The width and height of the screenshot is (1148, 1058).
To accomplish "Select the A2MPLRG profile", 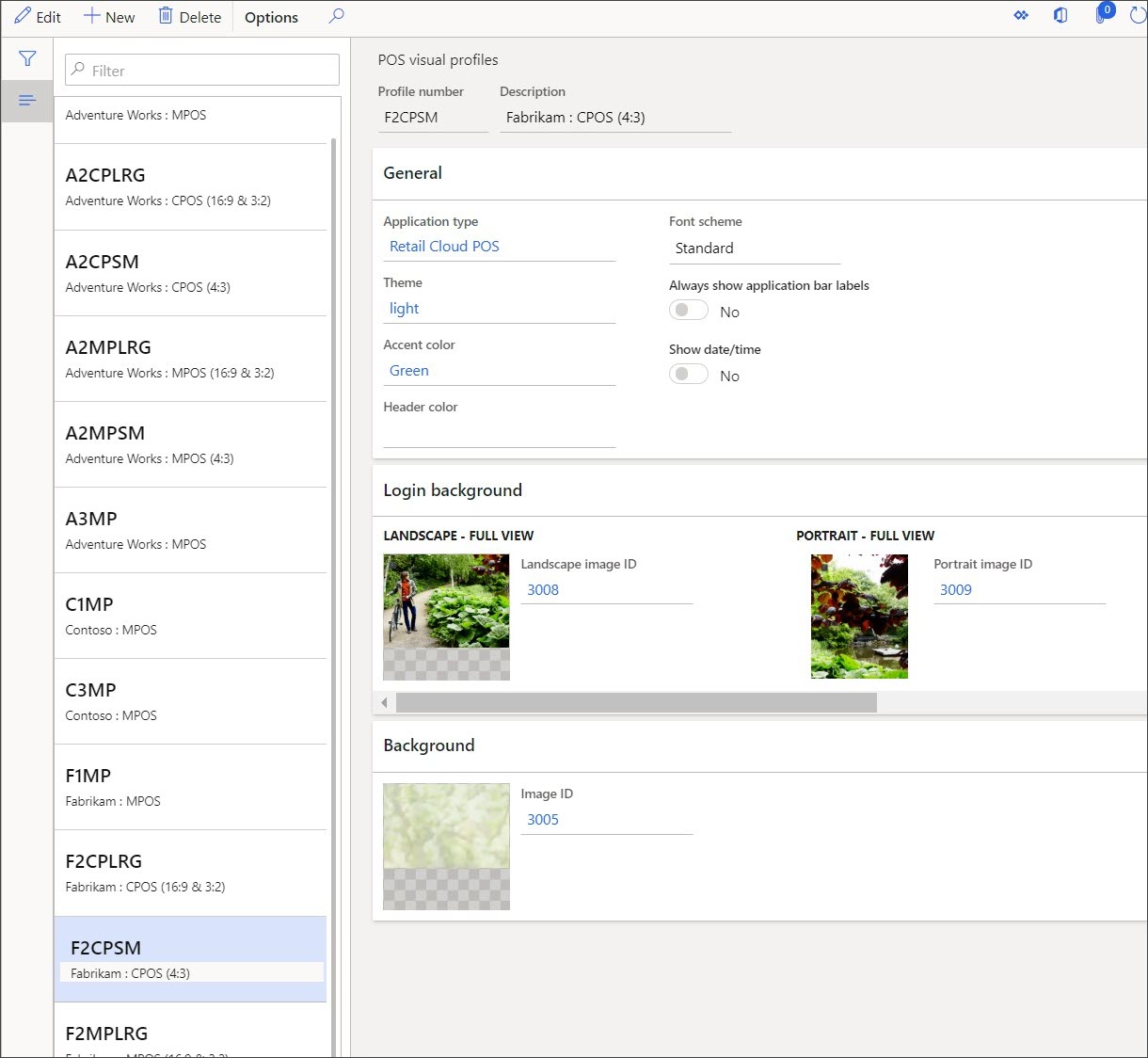I will [x=190, y=359].
